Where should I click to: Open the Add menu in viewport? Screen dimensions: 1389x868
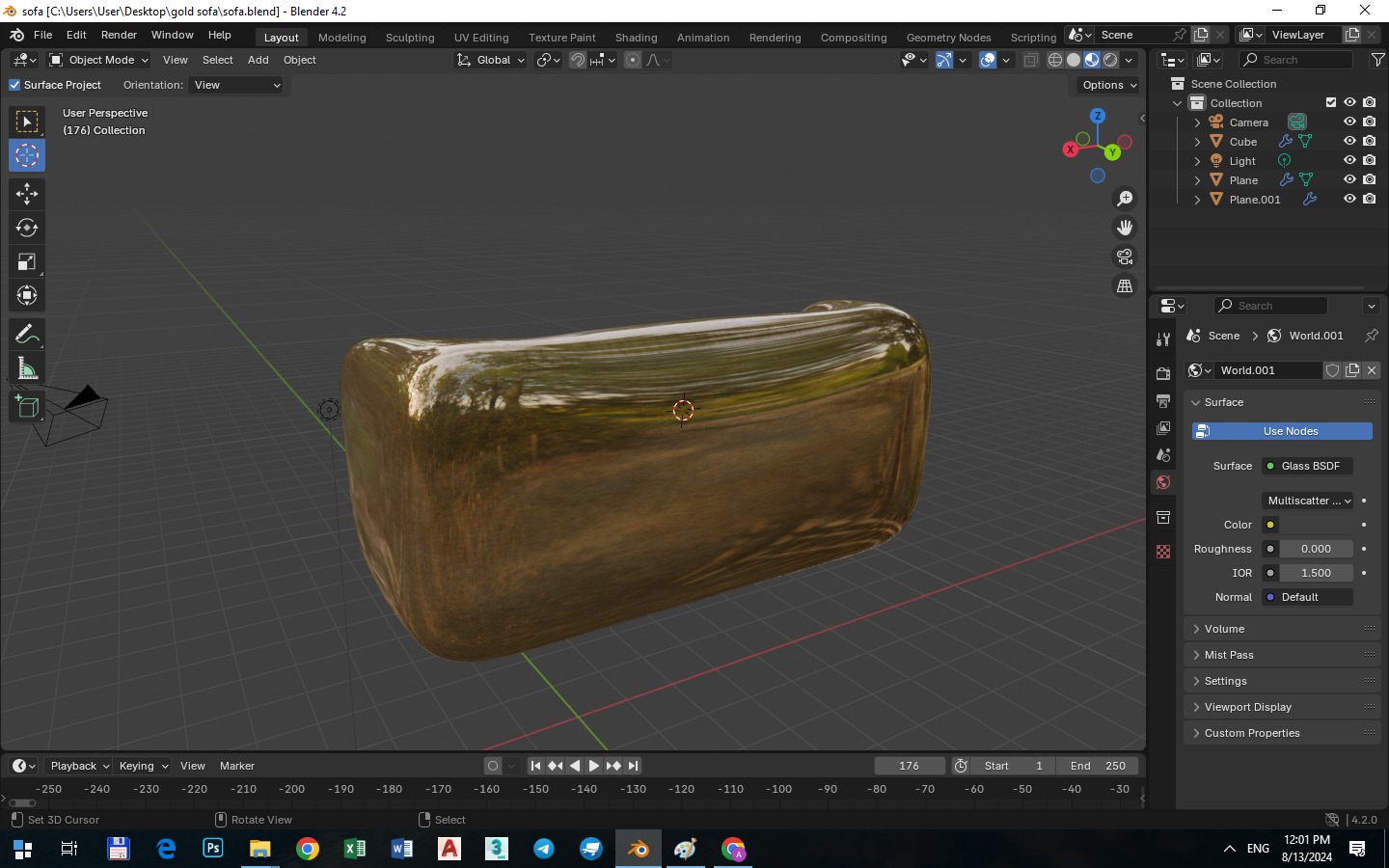click(x=258, y=60)
